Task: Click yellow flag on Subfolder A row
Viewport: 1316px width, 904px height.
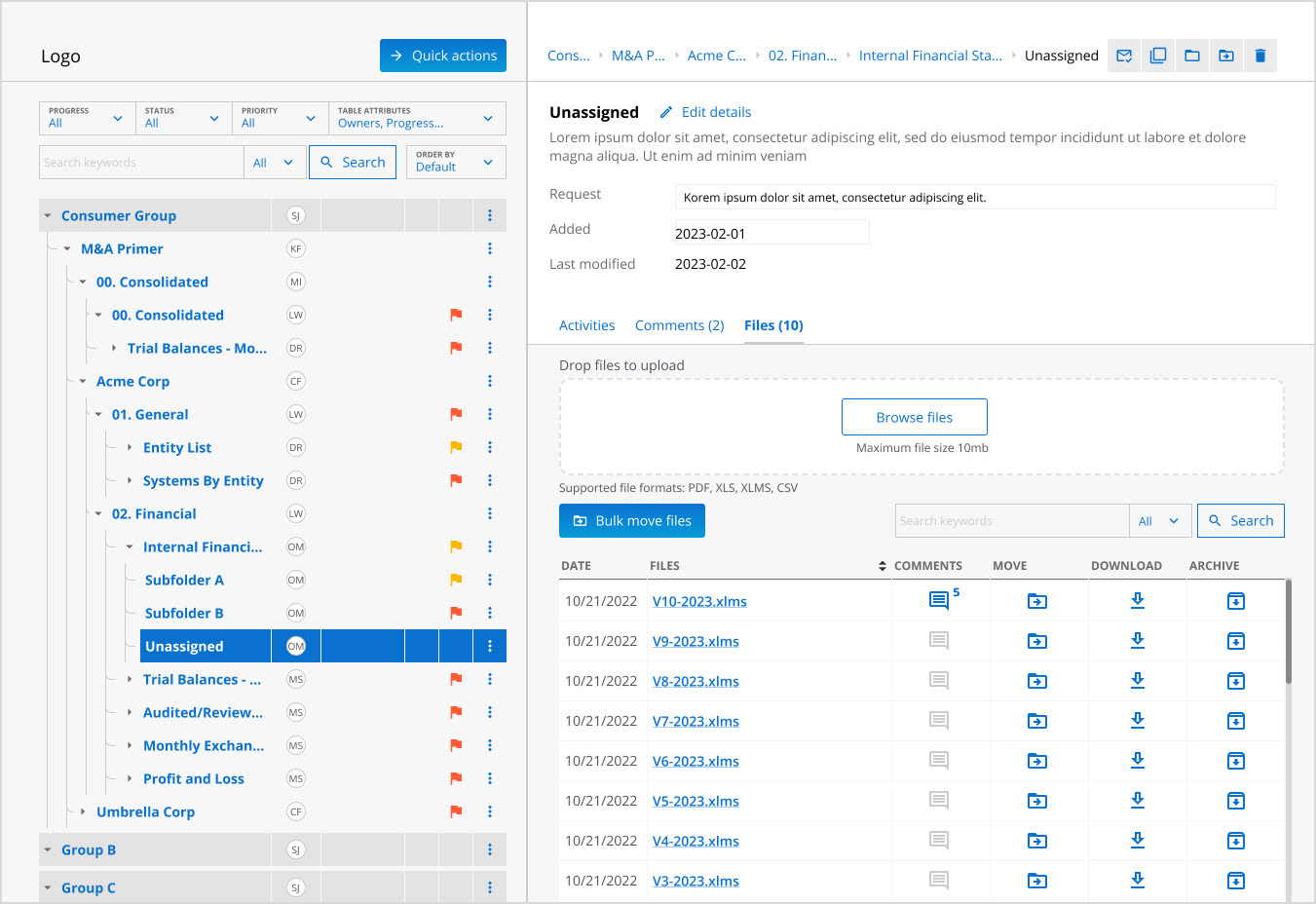Action: [456, 580]
